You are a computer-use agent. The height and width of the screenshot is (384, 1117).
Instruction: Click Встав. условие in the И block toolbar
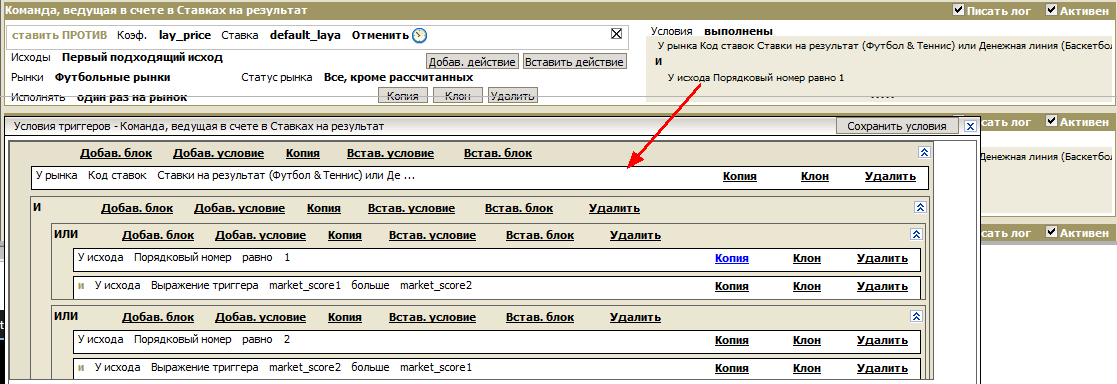coord(411,208)
